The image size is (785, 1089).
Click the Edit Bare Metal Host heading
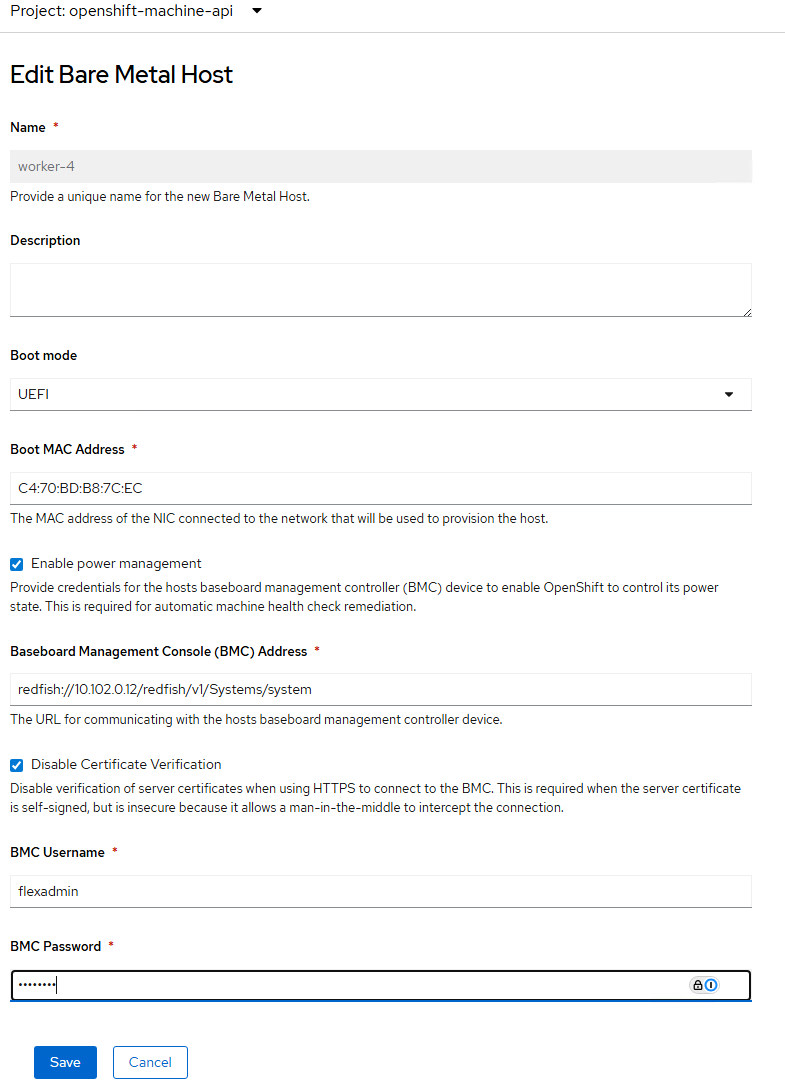pos(121,75)
